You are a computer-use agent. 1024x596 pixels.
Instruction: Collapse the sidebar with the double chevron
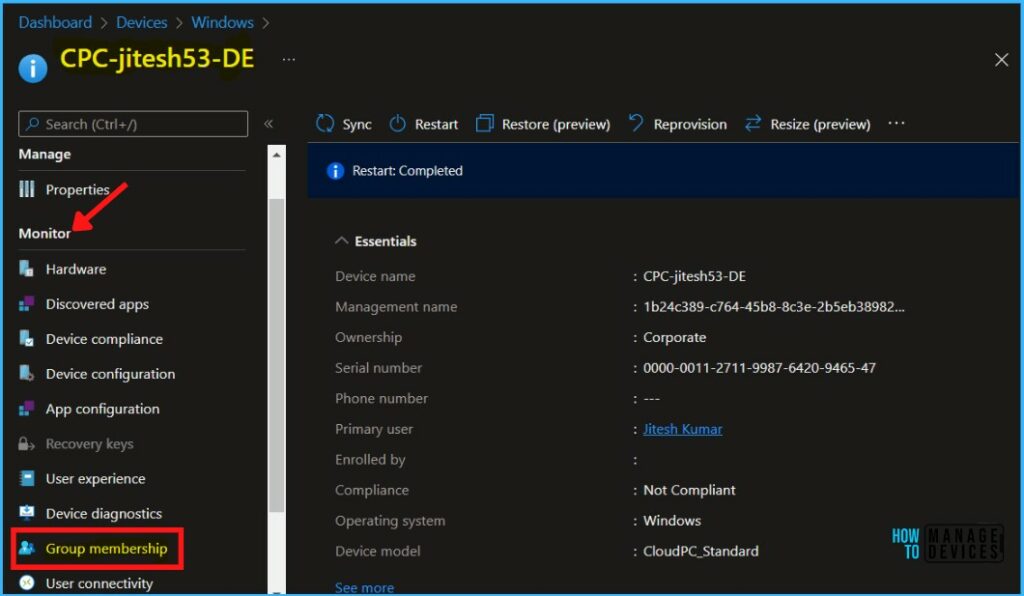pos(268,123)
